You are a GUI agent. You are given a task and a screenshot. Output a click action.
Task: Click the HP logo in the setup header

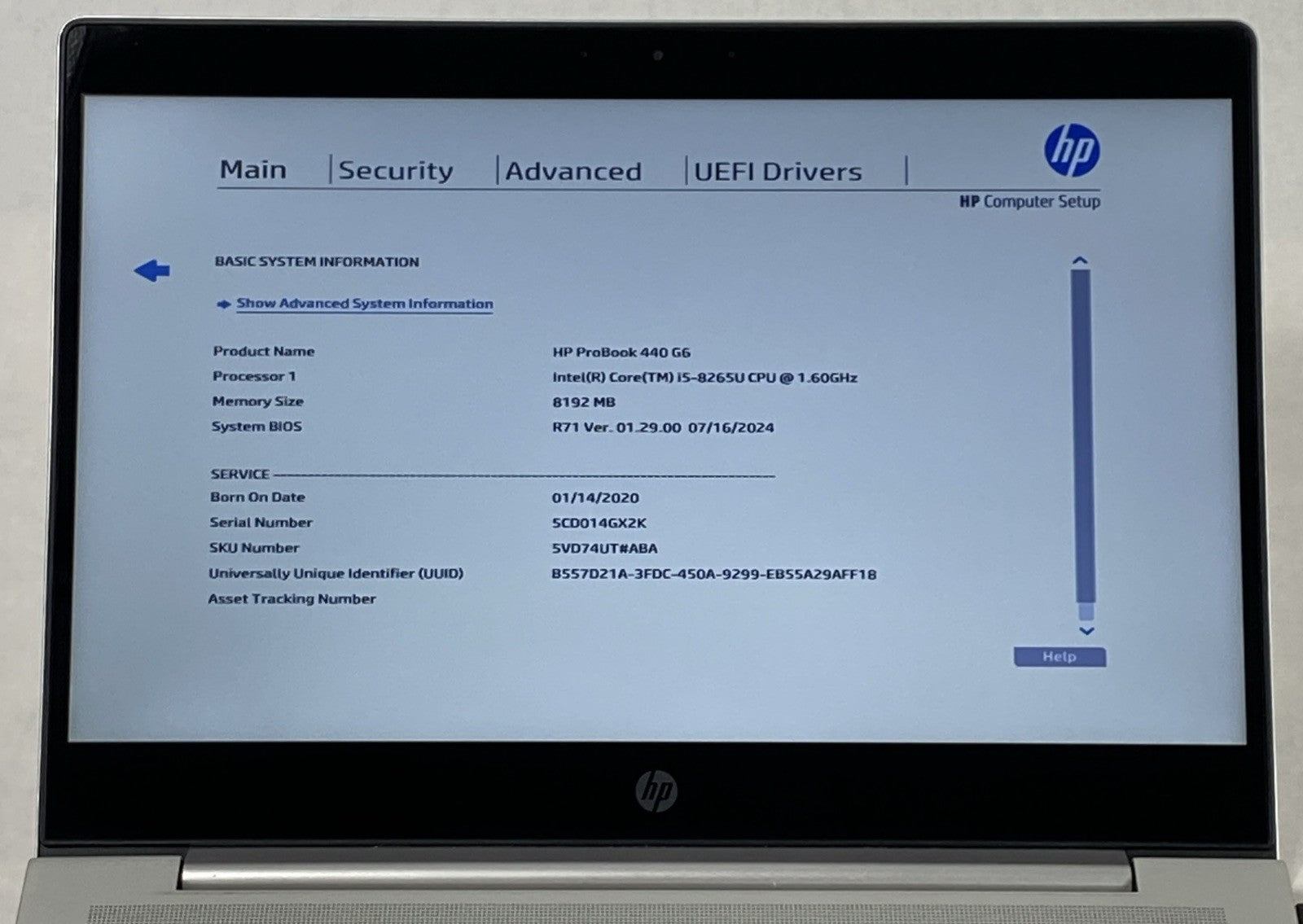tap(1072, 151)
